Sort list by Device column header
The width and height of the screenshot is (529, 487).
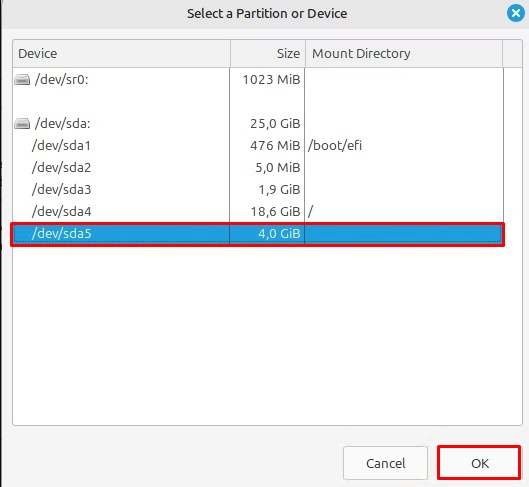click(121, 53)
